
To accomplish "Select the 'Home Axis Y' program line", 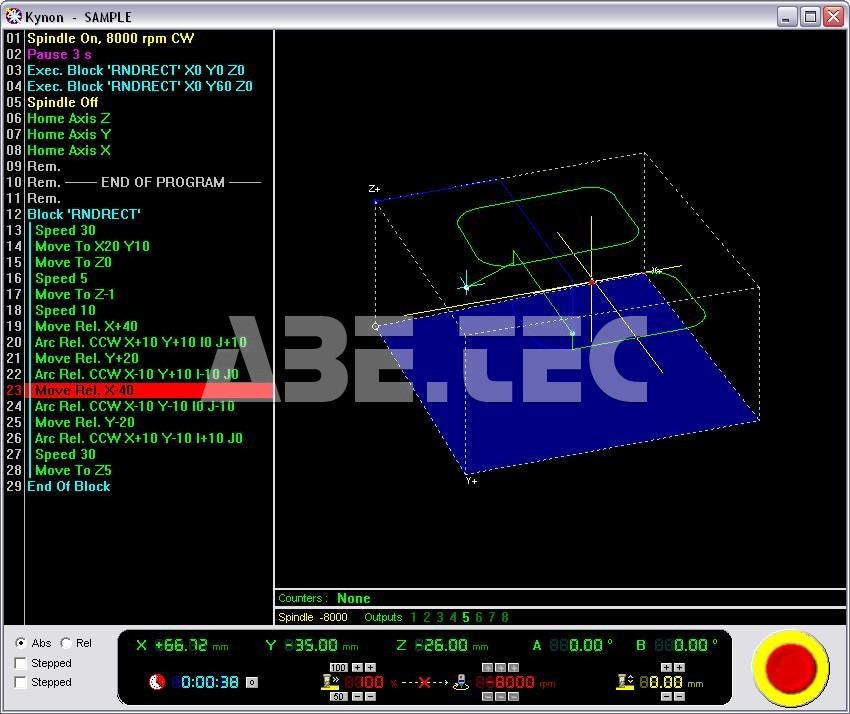I will point(69,134).
